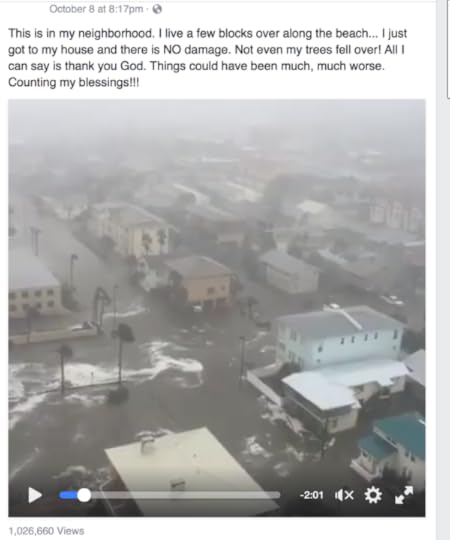Click the white scrubber knob on progress bar

[x=84, y=496]
